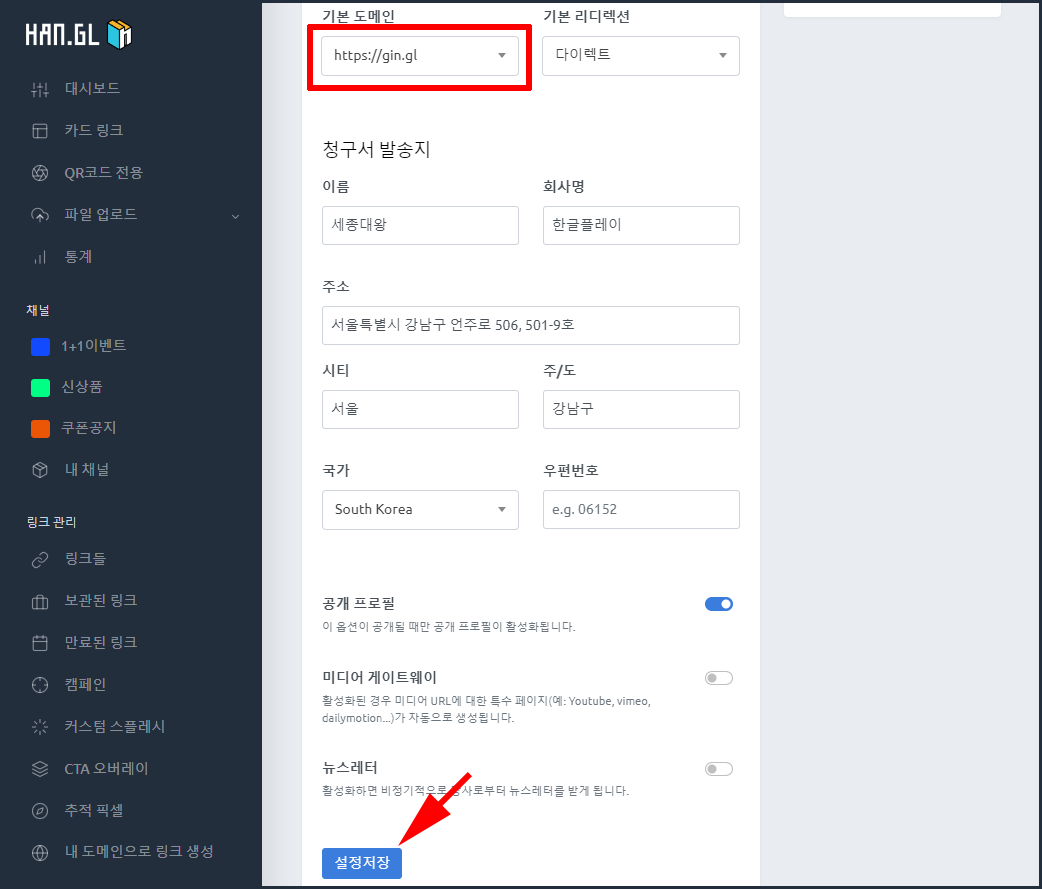
Task: Click the globe icon for 내 도메인
Action: click(x=40, y=852)
